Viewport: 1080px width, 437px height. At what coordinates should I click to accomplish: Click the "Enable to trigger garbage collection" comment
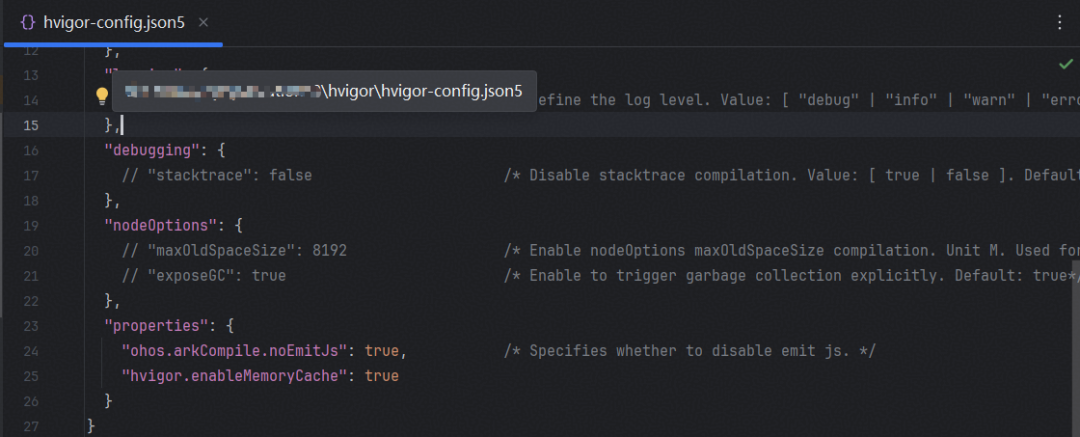pyautogui.click(x=791, y=276)
